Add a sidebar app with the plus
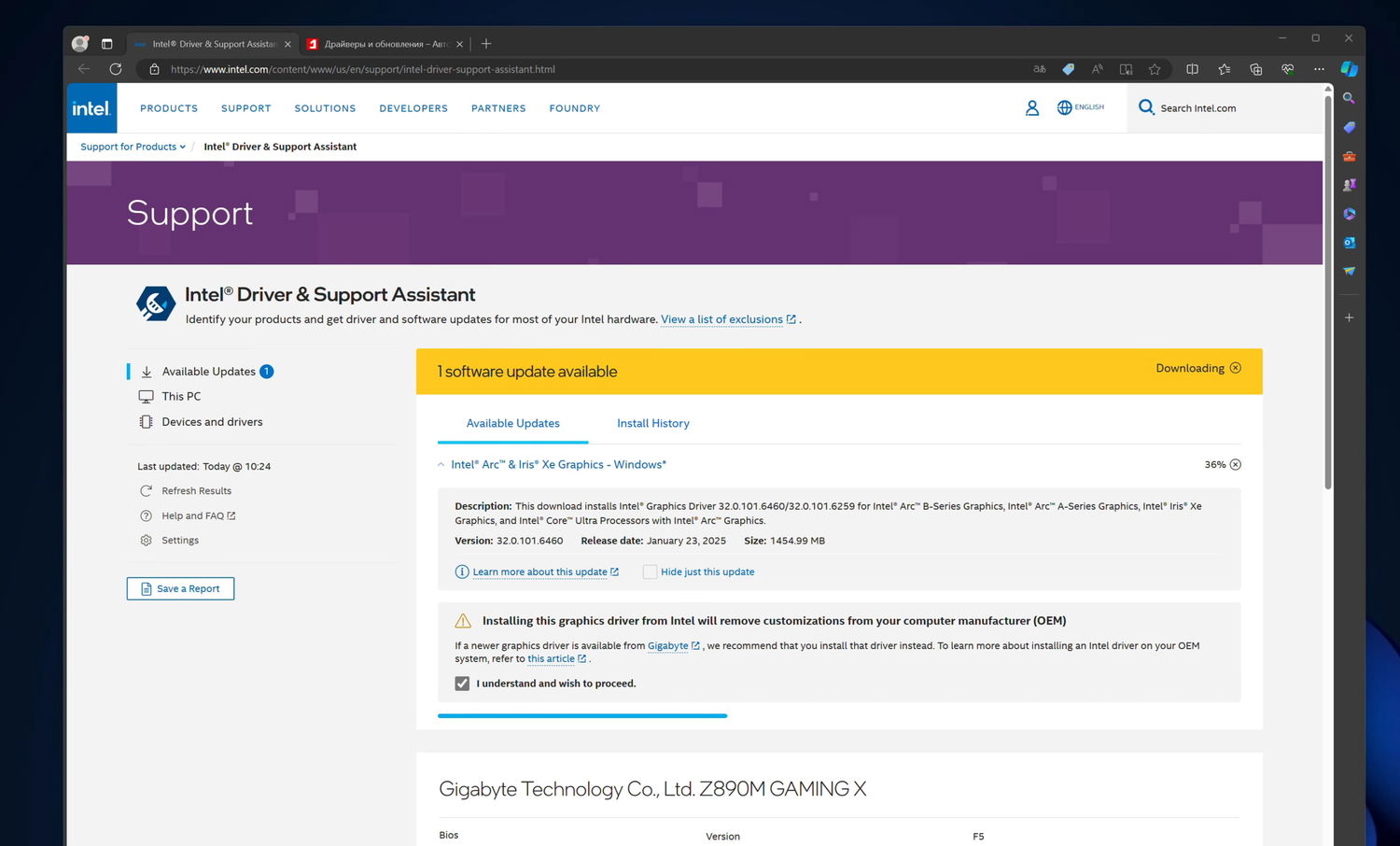 [x=1349, y=317]
